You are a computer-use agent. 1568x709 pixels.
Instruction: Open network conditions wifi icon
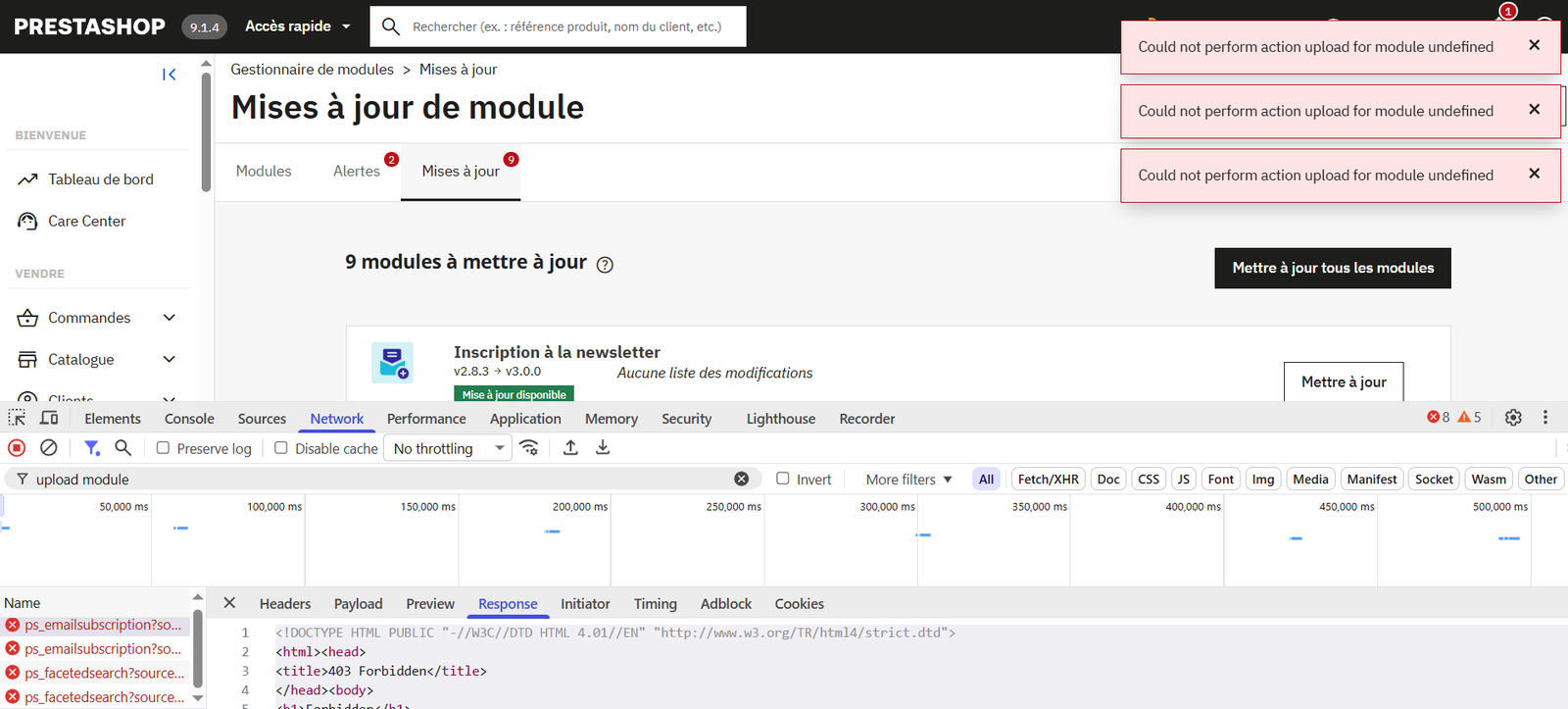point(529,448)
